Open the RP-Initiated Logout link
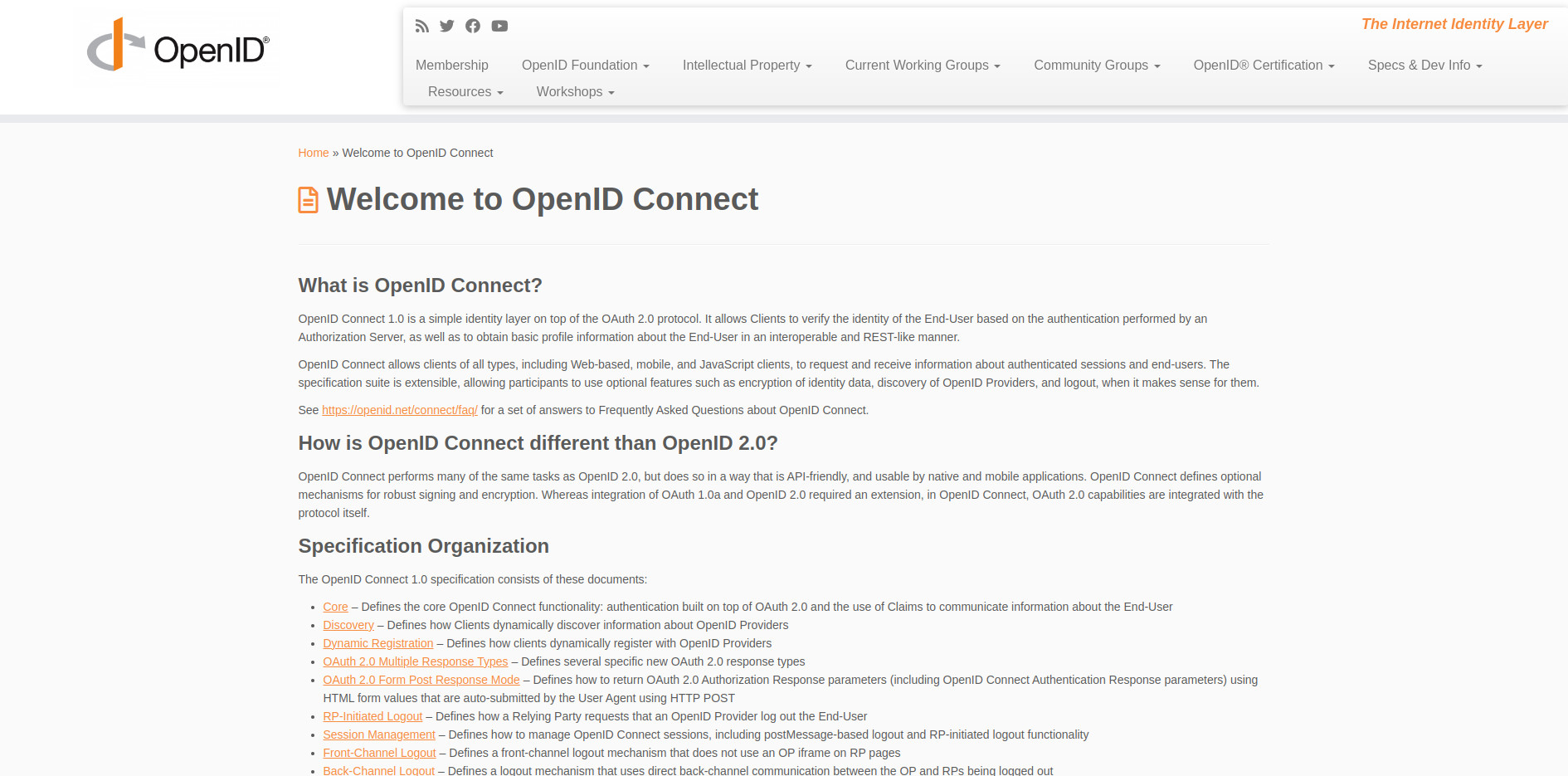 [x=373, y=716]
